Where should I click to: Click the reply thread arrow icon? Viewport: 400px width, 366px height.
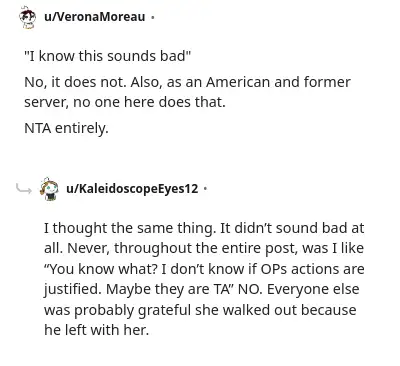(x=24, y=189)
